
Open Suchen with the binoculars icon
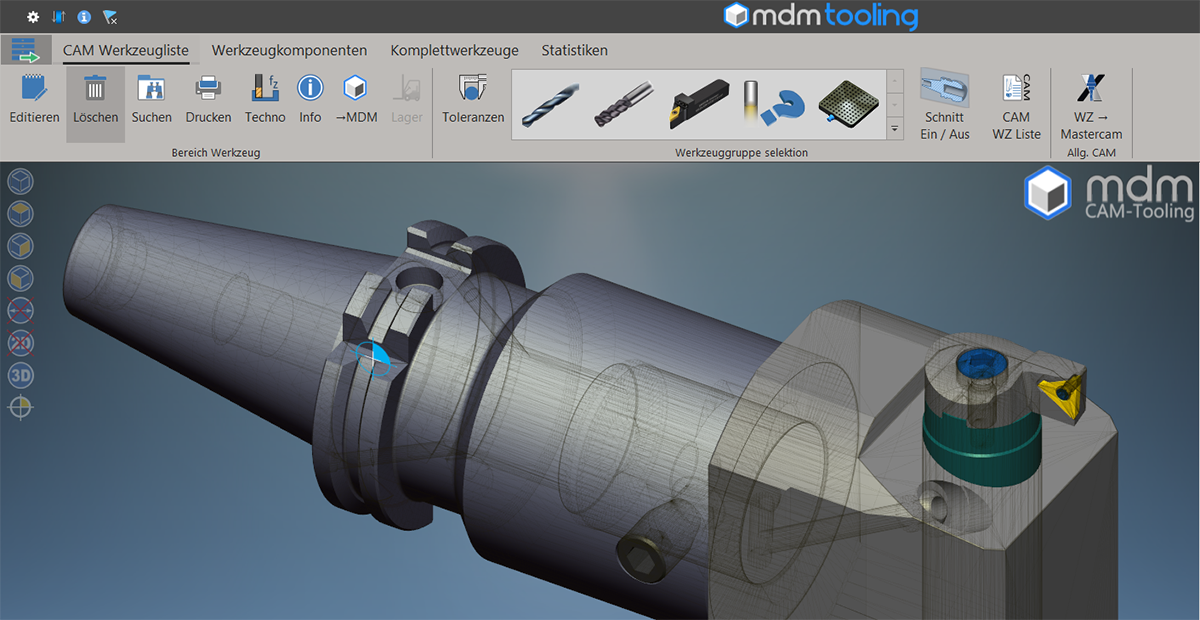point(151,90)
